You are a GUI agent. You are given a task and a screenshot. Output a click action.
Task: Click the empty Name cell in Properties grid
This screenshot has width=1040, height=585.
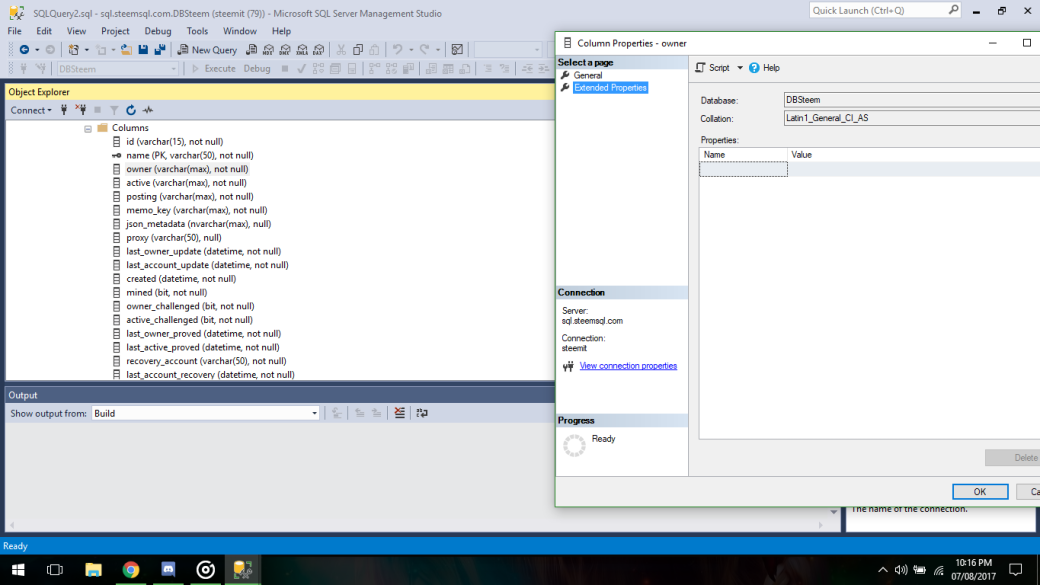click(x=743, y=169)
